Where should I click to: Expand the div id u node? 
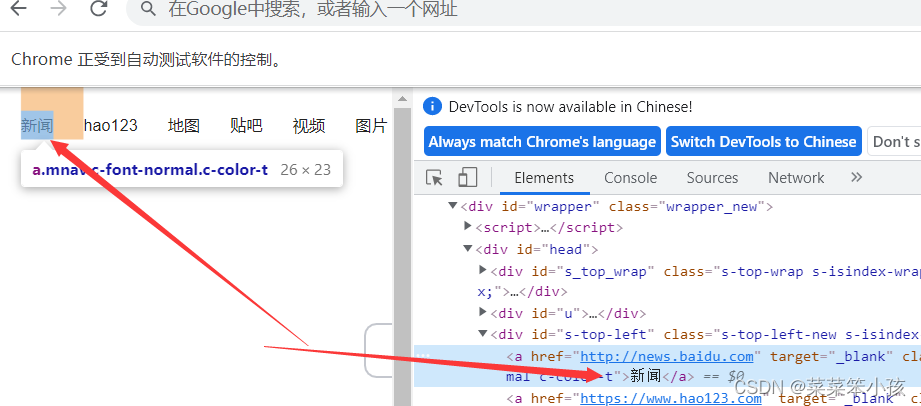[x=483, y=311]
